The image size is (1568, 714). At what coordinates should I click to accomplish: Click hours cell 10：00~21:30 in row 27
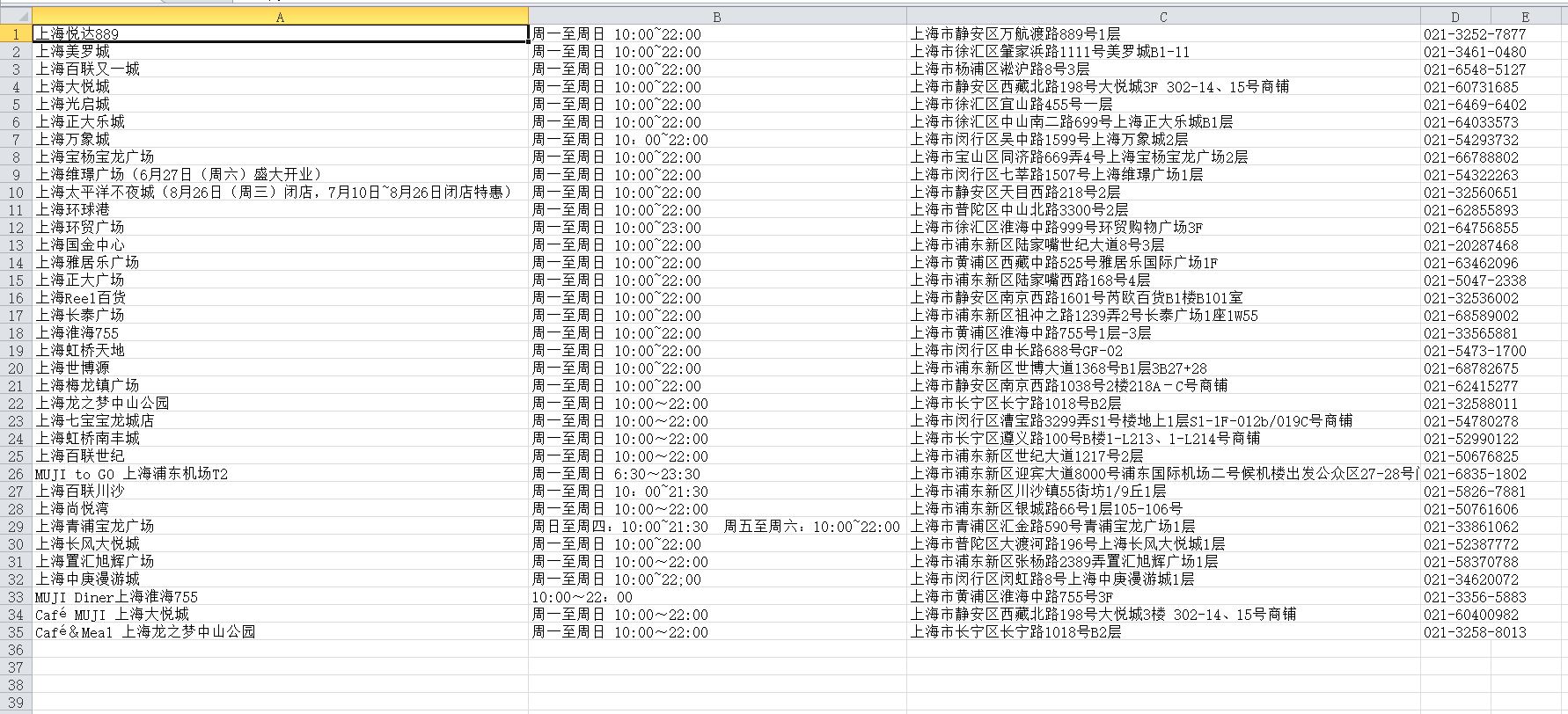[717, 492]
